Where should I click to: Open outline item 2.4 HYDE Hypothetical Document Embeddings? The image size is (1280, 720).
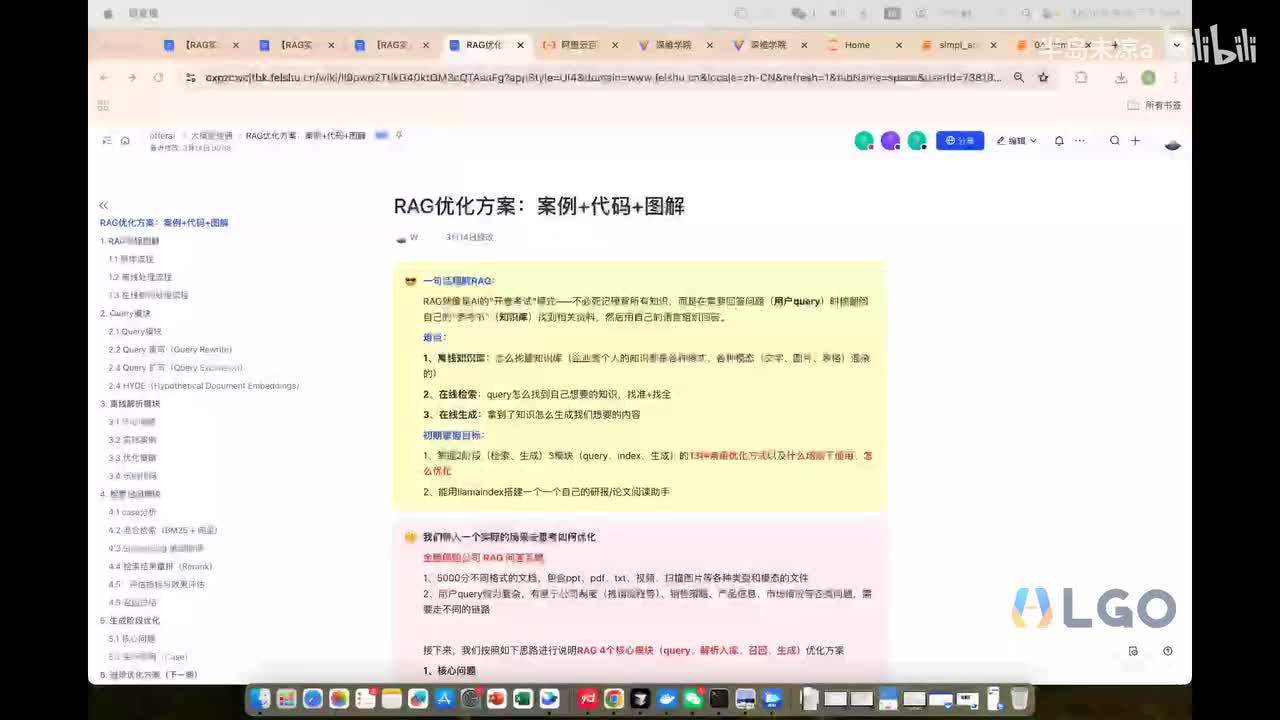(x=204, y=385)
